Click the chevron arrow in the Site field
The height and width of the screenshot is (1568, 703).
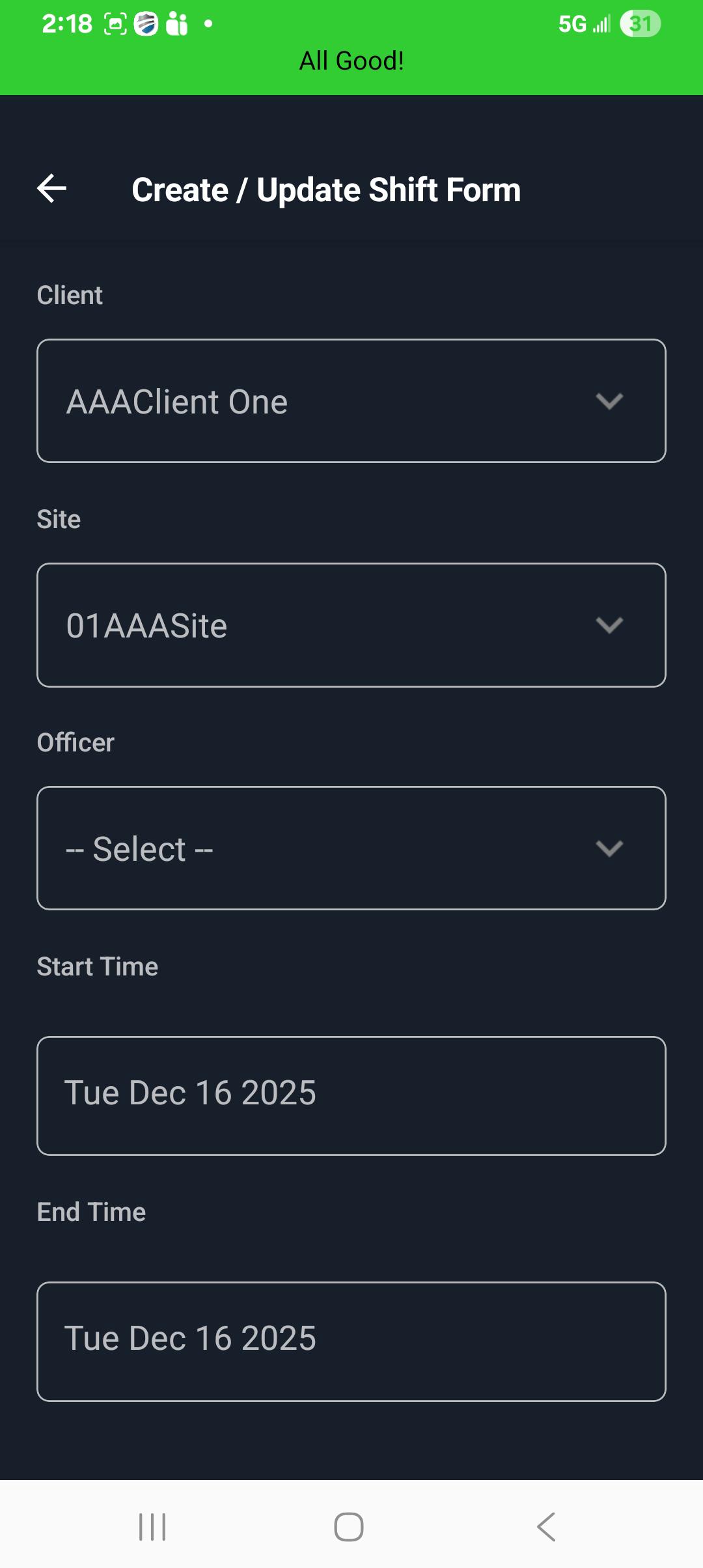[609, 625]
